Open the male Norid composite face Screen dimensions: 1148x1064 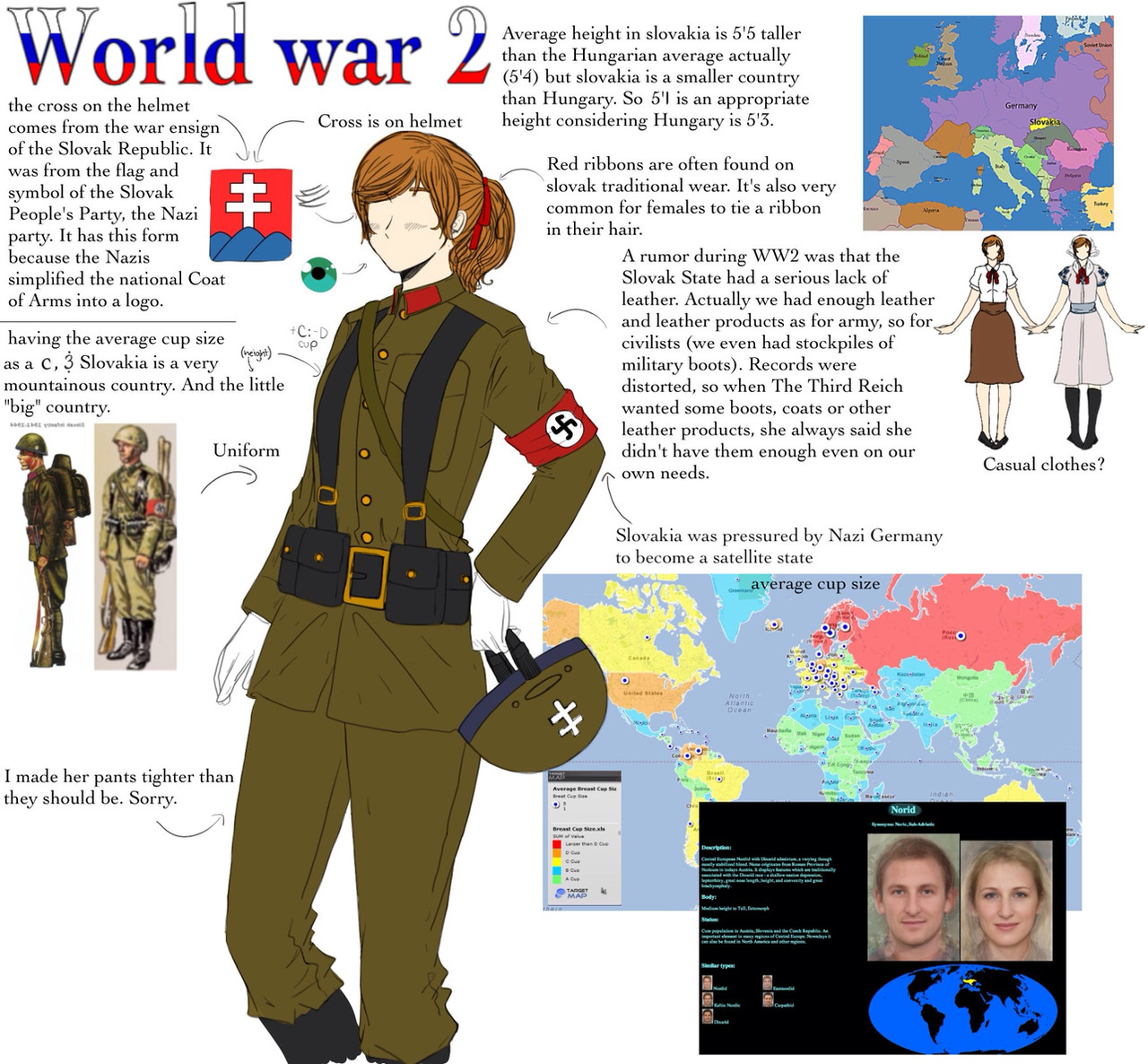(x=913, y=897)
